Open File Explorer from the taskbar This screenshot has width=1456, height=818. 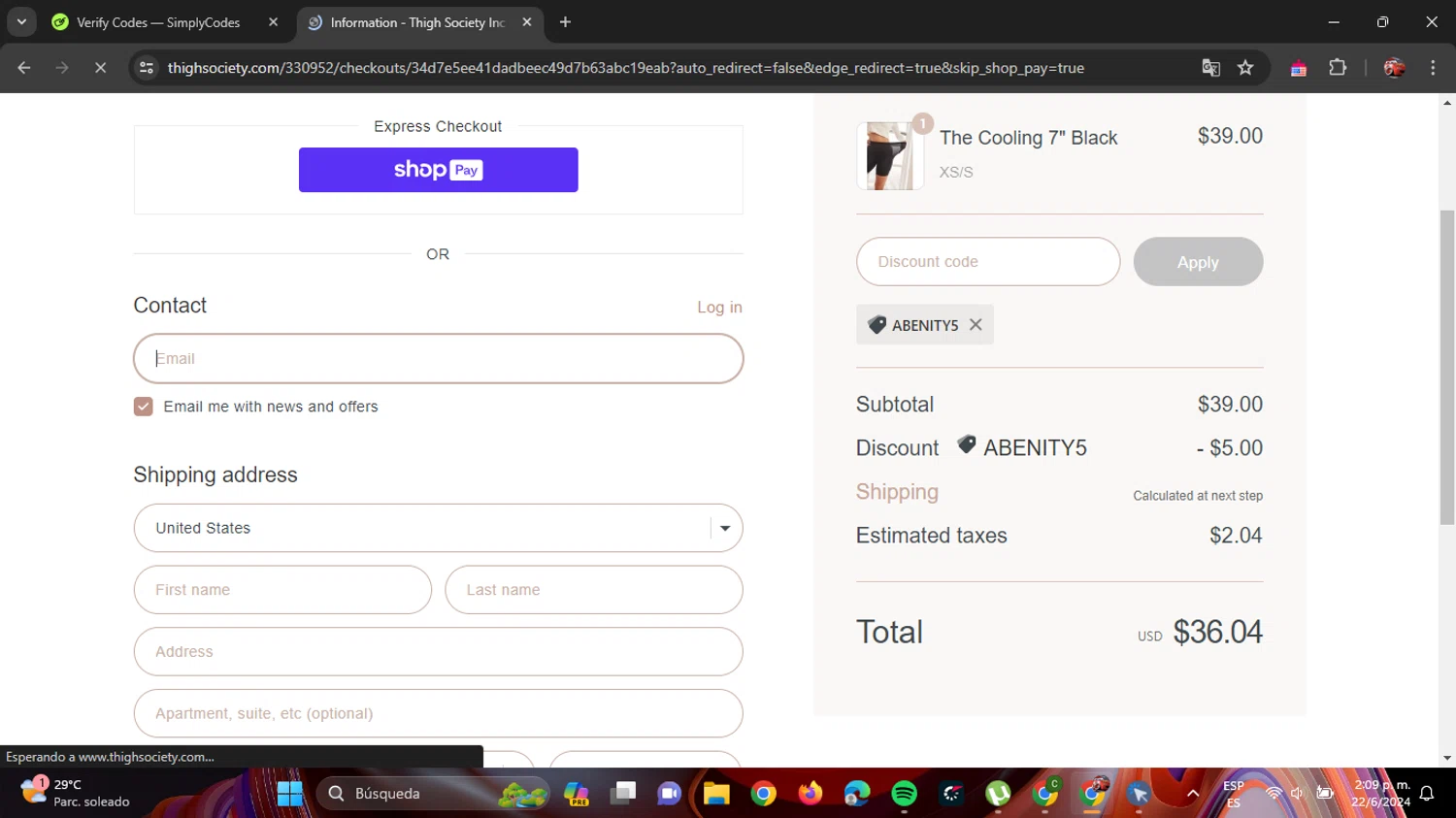coord(716,794)
